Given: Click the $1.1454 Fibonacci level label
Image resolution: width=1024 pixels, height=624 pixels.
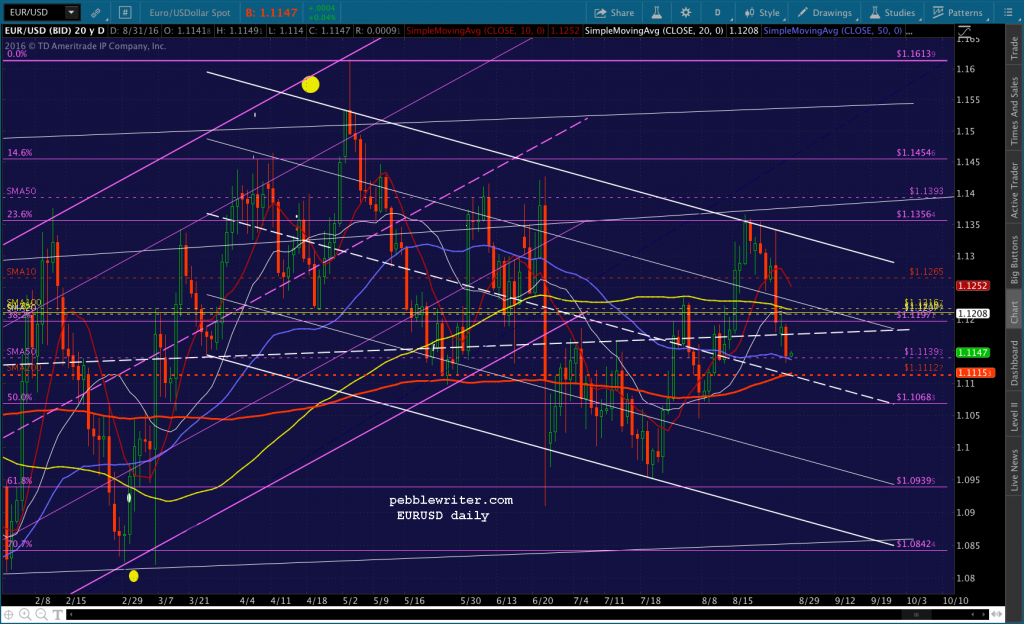Looking at the screenshot, I should (916, 153).
